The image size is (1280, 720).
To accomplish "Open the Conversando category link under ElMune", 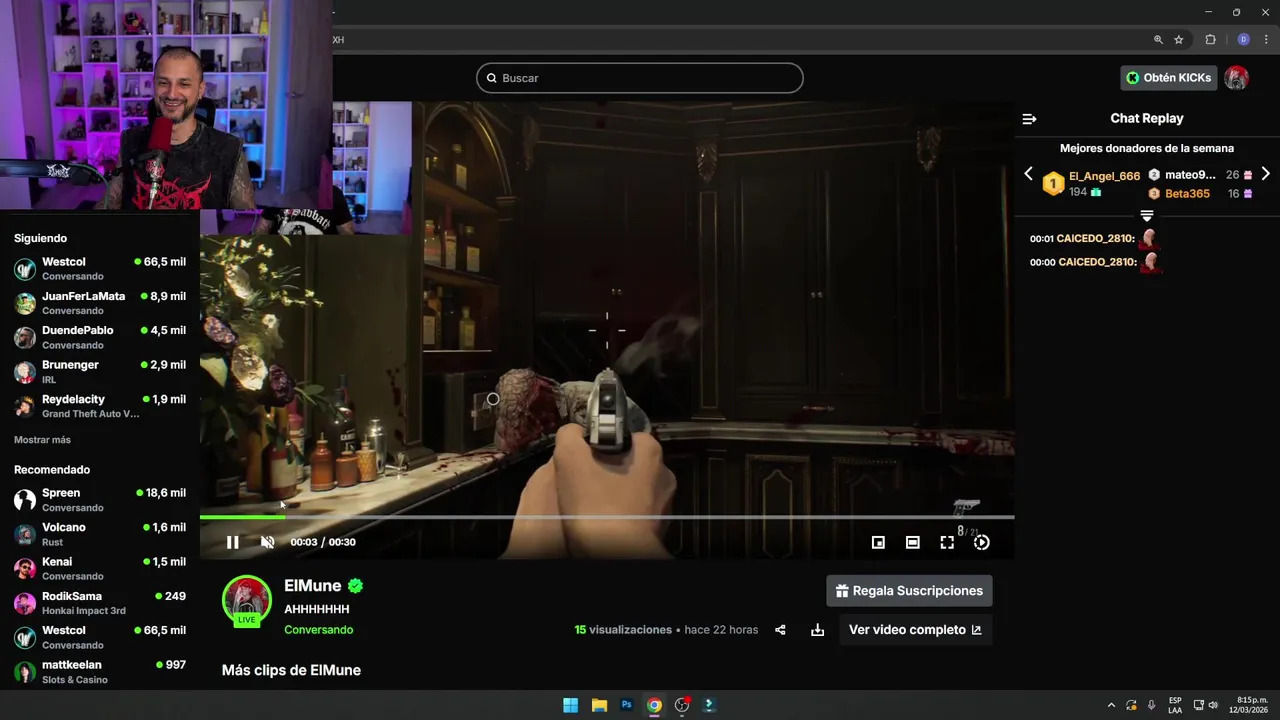I will (318, 630).
